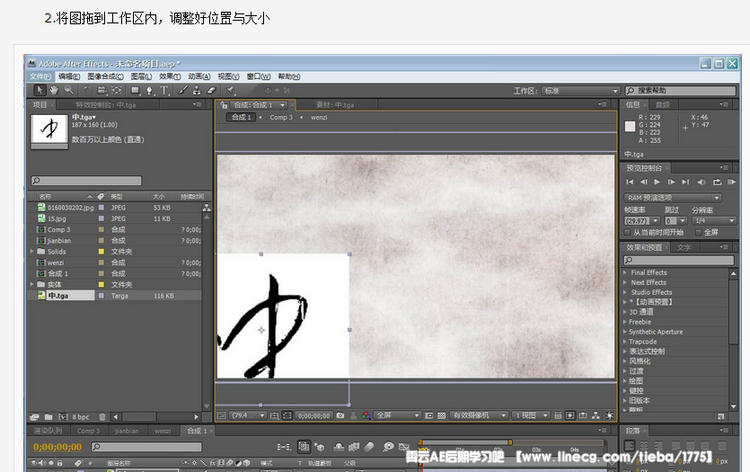Open the 工作区 workspace dropdown

click(581, 90)
